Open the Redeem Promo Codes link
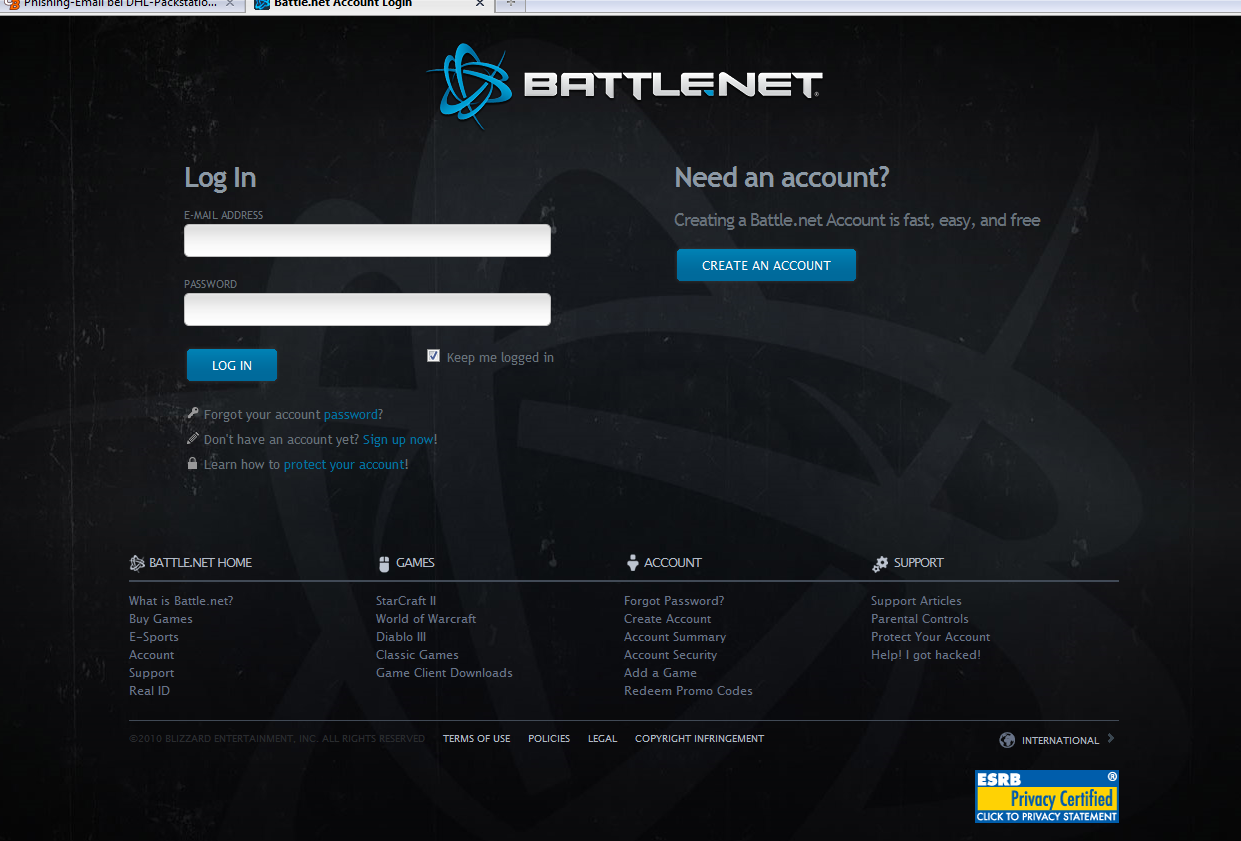This screenshot has height=841, width=1241. (688, 691)
